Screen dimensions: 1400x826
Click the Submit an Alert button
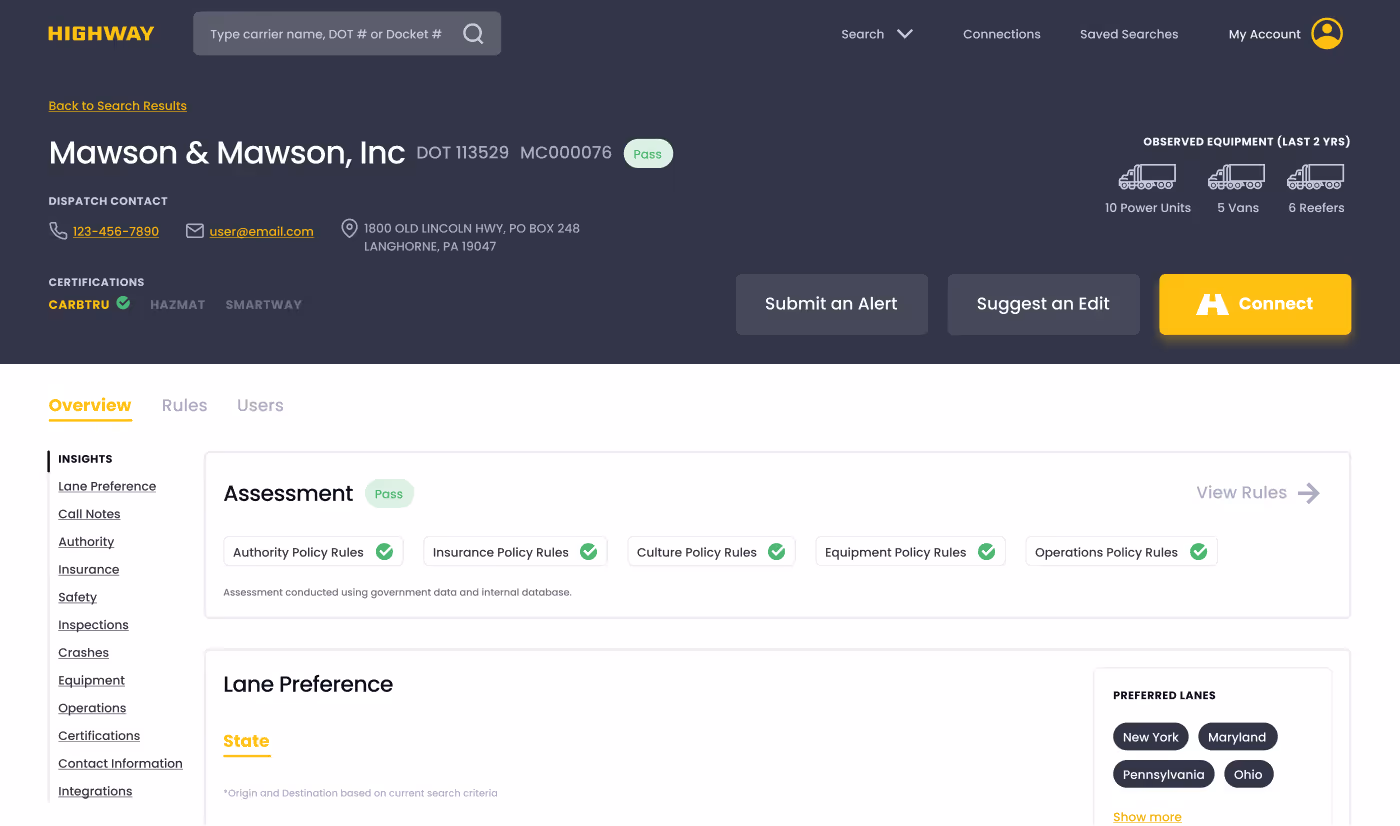[x=832, y=304]
